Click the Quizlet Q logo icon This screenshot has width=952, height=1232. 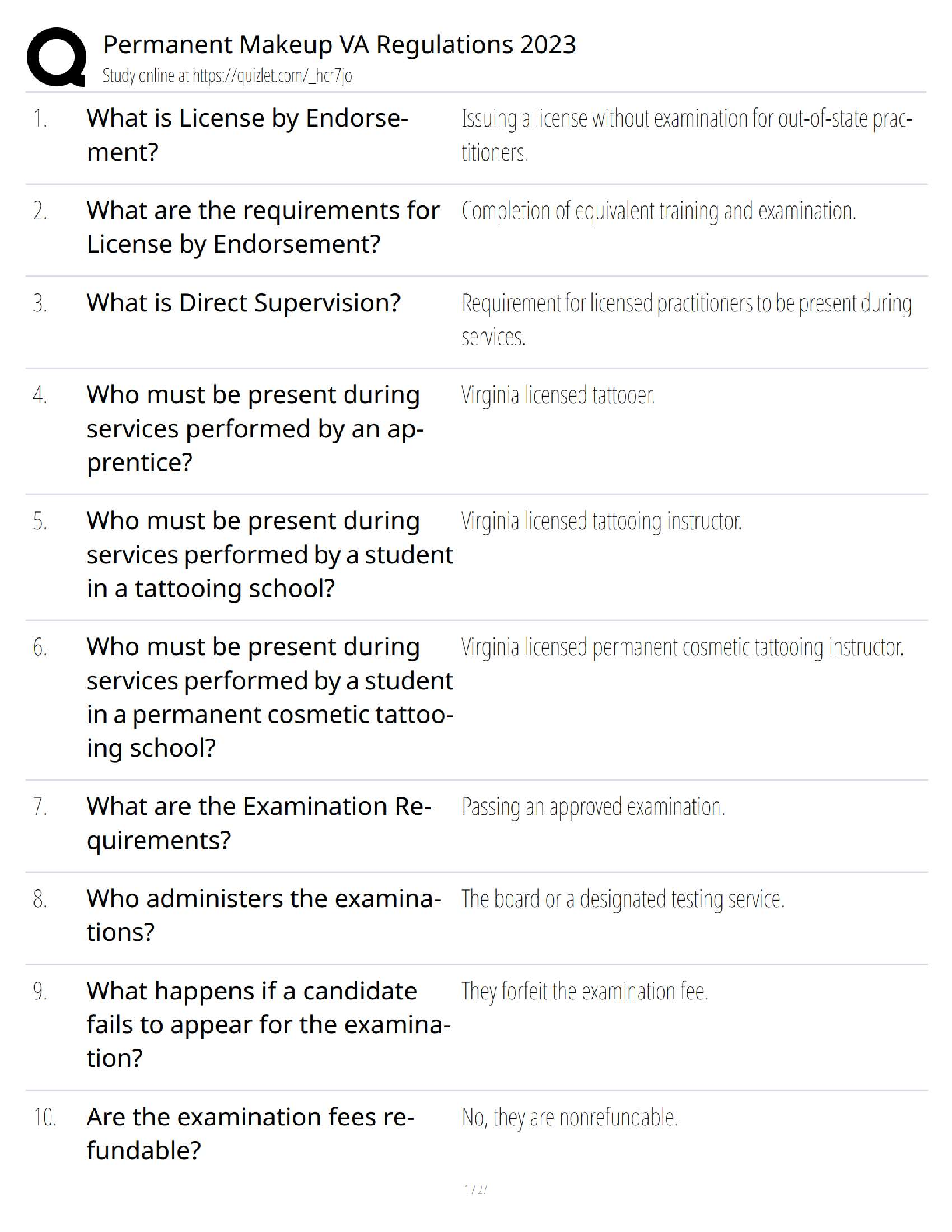(56, 57)
